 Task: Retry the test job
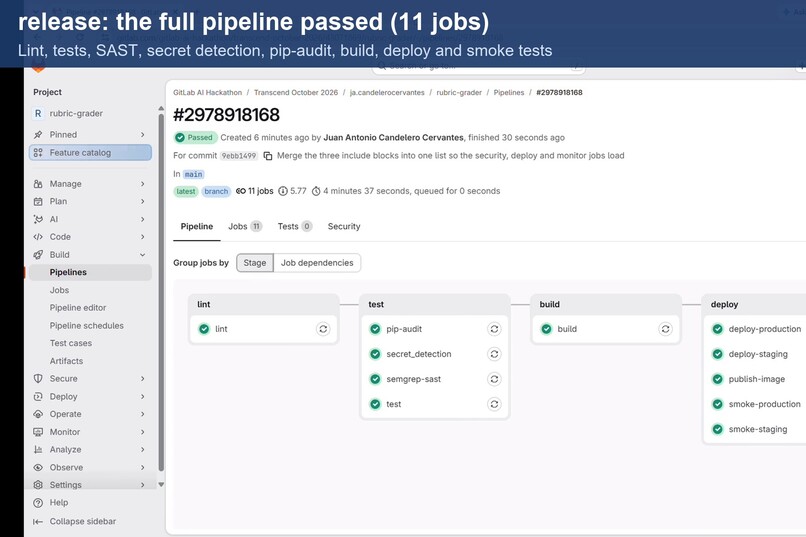coord(494,404)
